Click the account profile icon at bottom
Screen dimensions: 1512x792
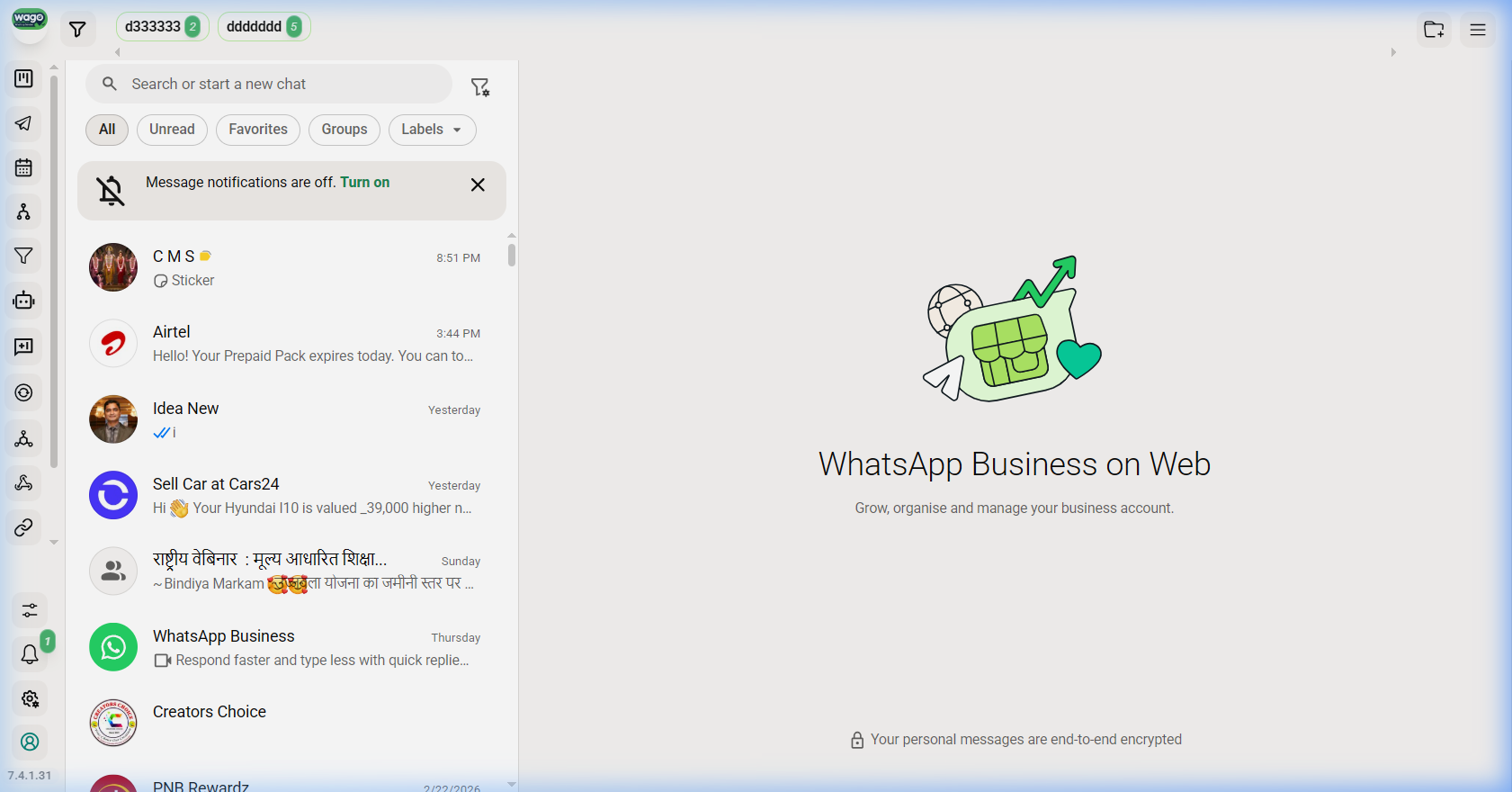pos(30,742)
